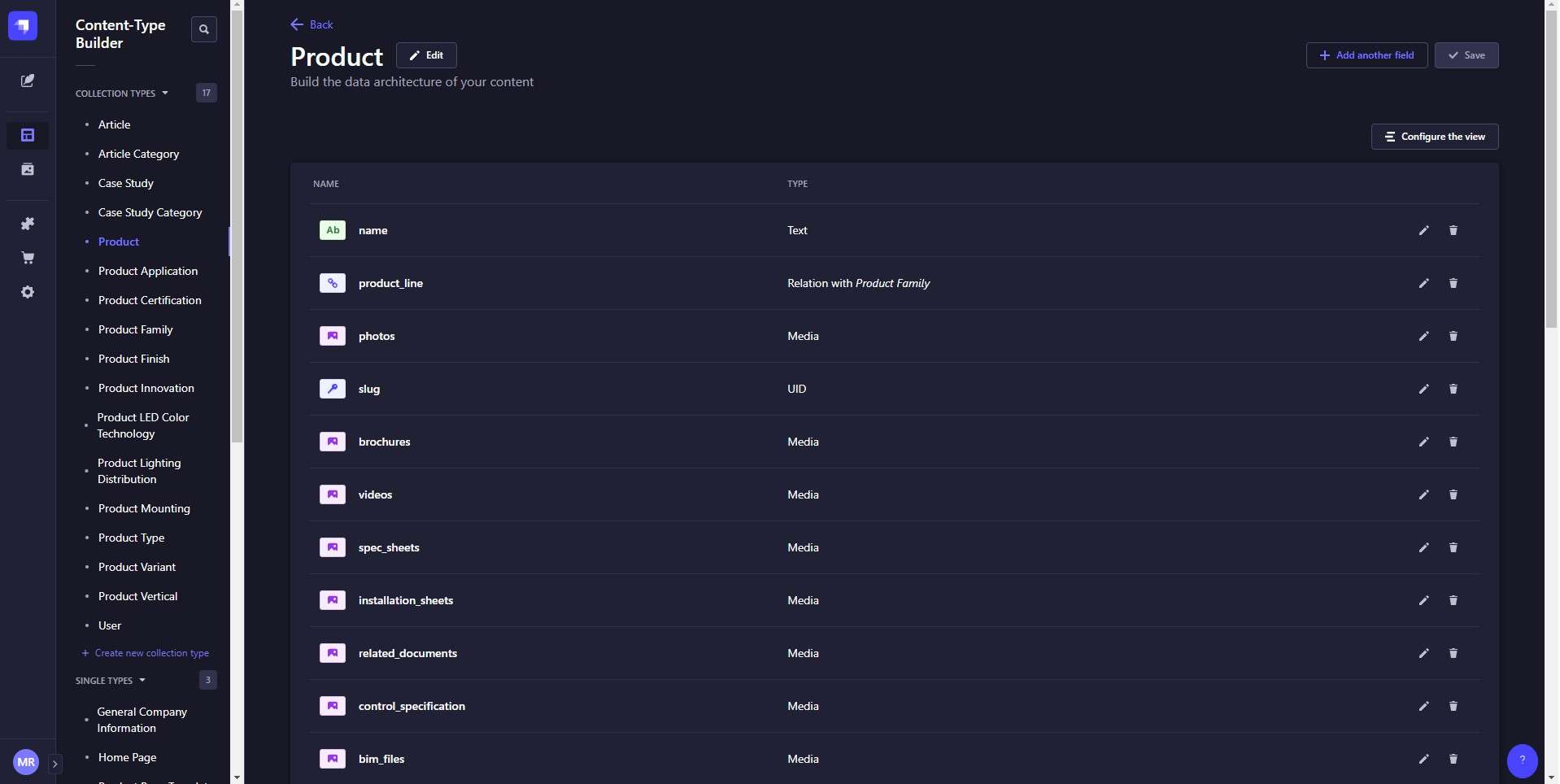The image size is (1560, 784).
Task: Click Create new collection type
Action: click(x=153, y=652)
